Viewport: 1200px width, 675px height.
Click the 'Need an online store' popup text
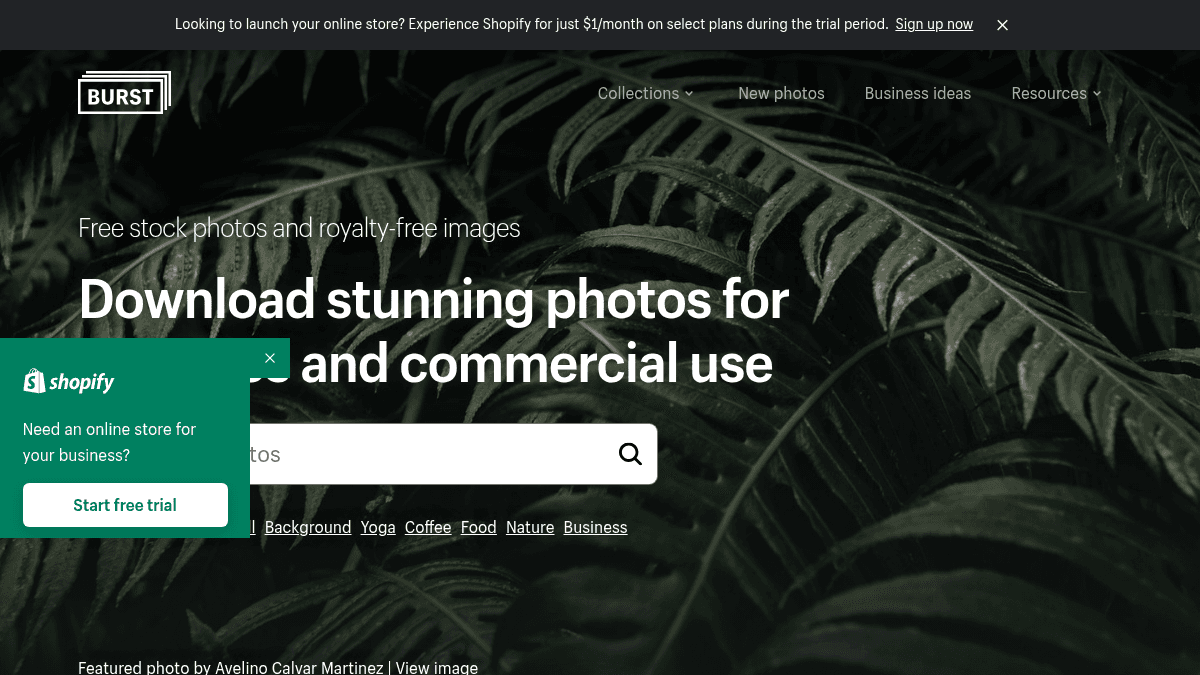tap(110, 442)
